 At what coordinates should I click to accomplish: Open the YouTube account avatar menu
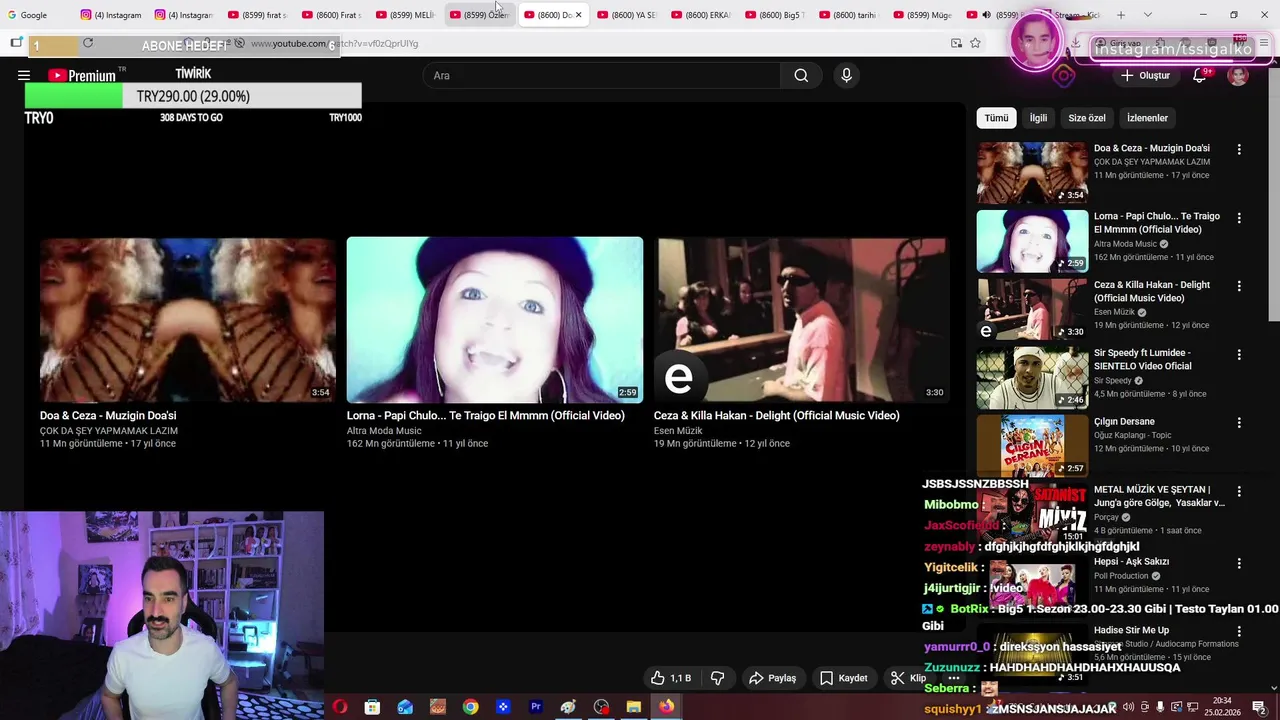tap(1238, 75)
